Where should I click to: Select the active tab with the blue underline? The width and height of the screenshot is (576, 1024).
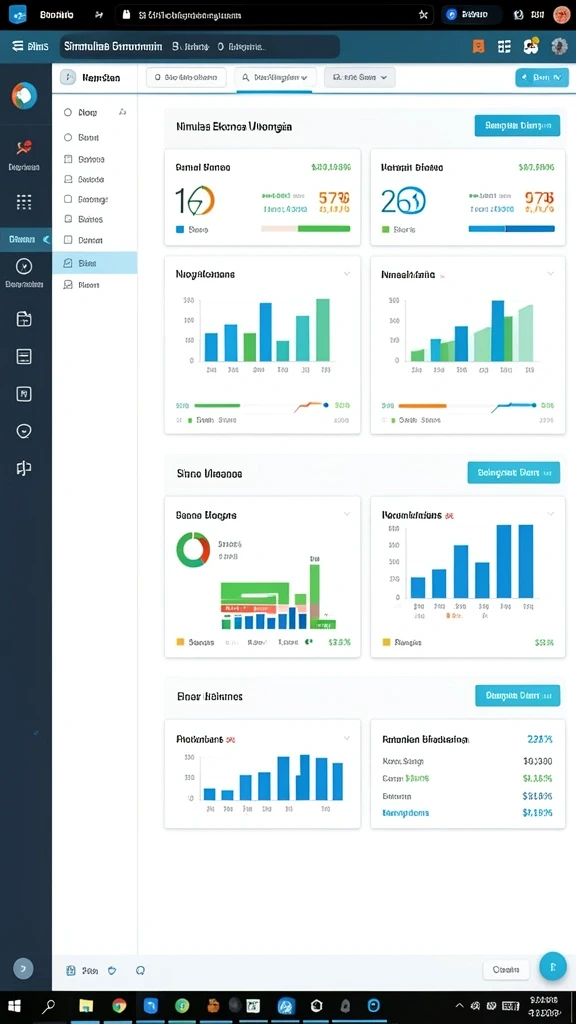point(275,77)
